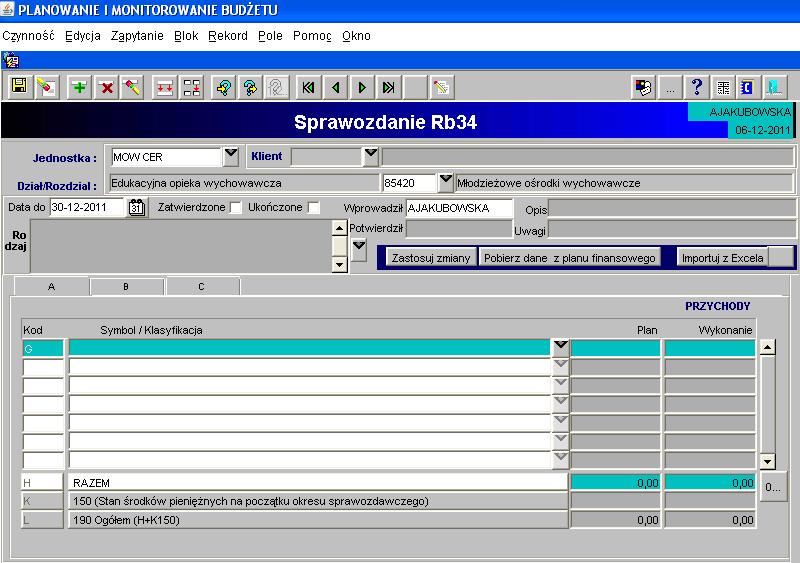Click the pencil-and-notes edit icon
The width and height of the screenshot is (800, 563).
(441, 87)
